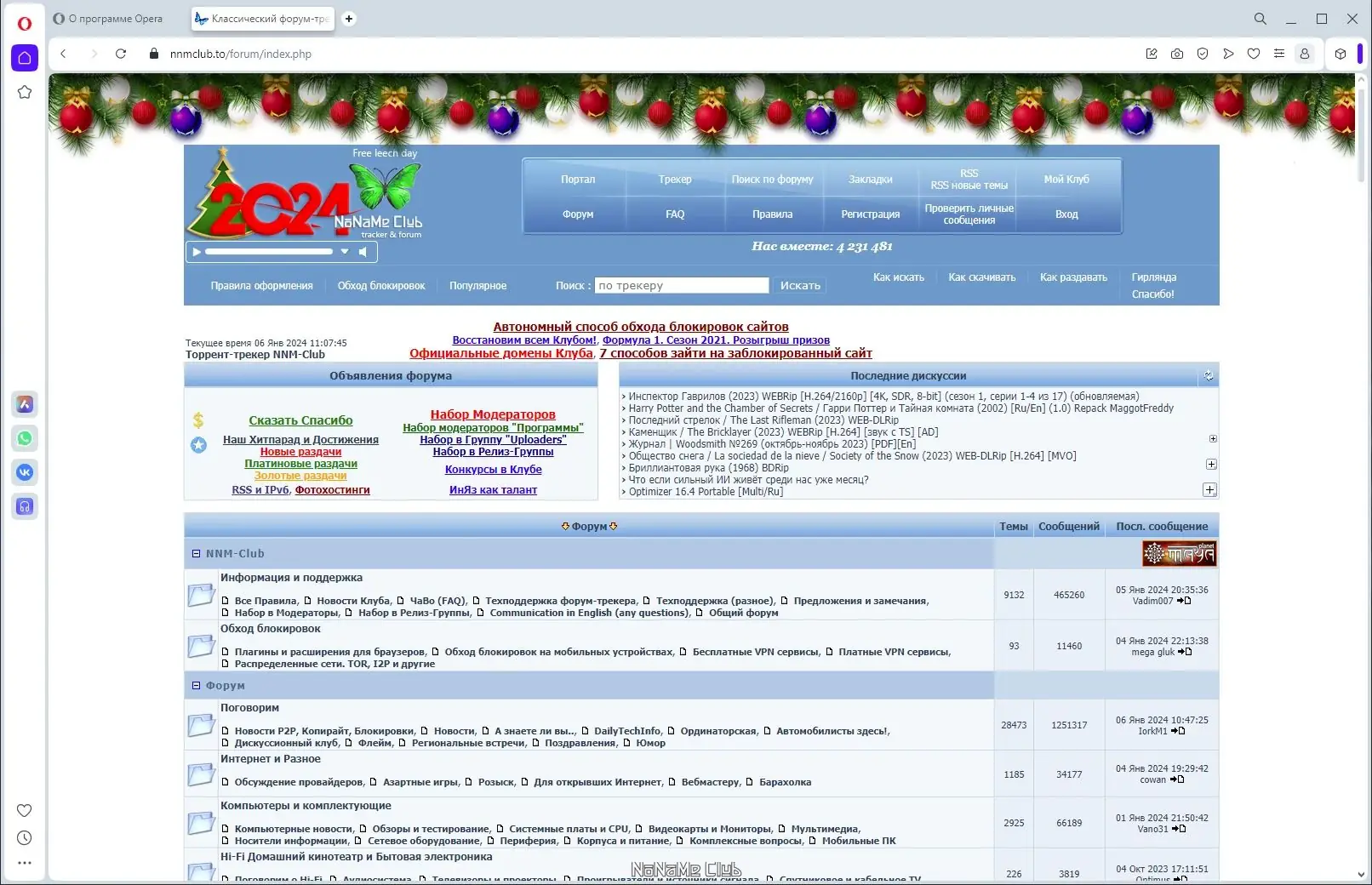Click the blue star icon in announcements

click(198, 444)
